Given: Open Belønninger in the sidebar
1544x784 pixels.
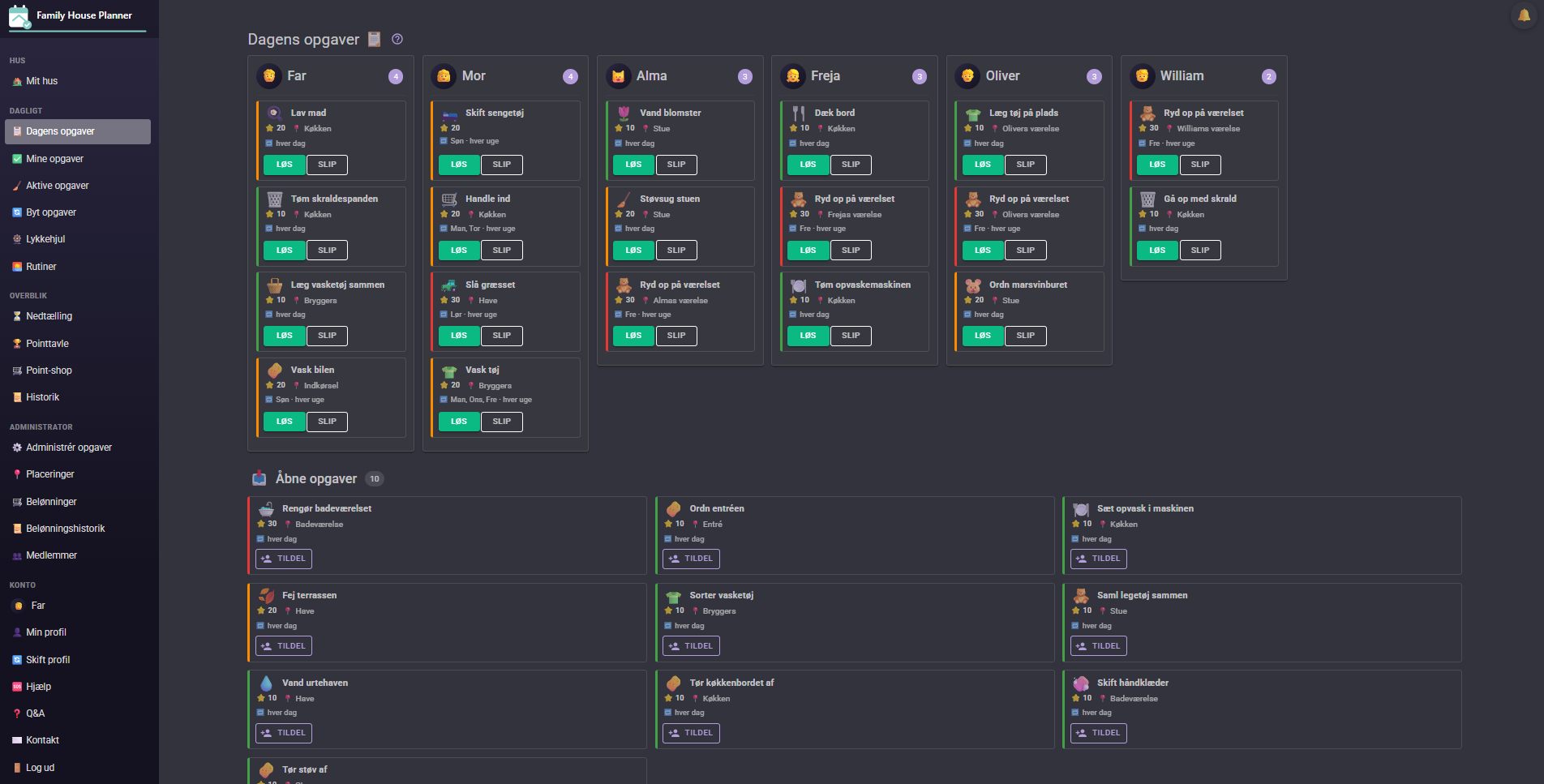Looking at the screenshot, I should (78, 502).
